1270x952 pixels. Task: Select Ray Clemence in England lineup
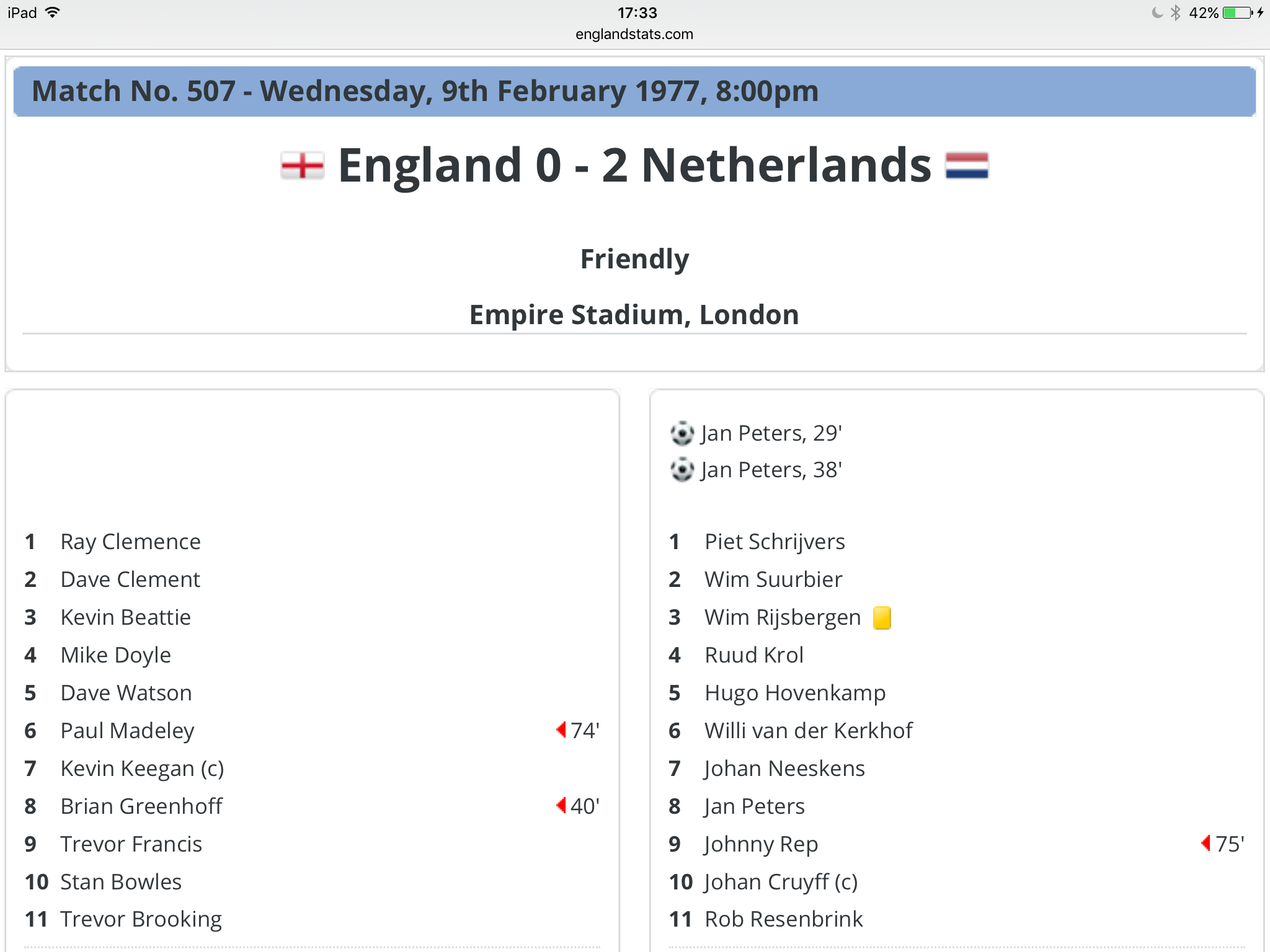click(x=130, y=542)
